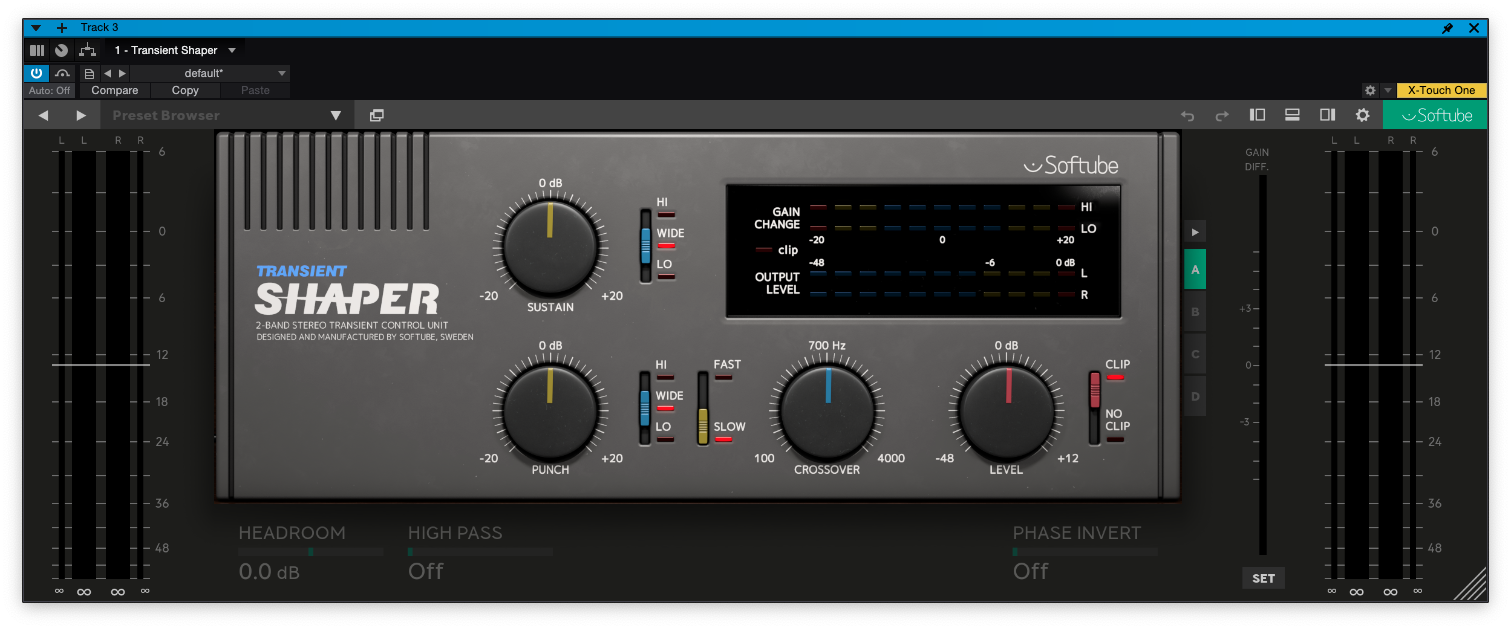Toggle the plugin power bypass button
Image resolution: width=1511 pixels, height=629 pixels.
click(37, 73)
